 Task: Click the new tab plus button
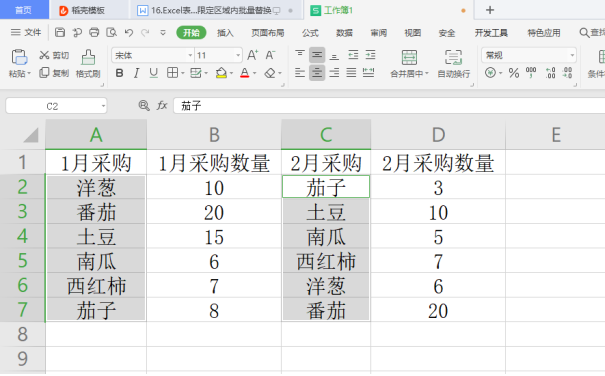(x=490, y=10)
